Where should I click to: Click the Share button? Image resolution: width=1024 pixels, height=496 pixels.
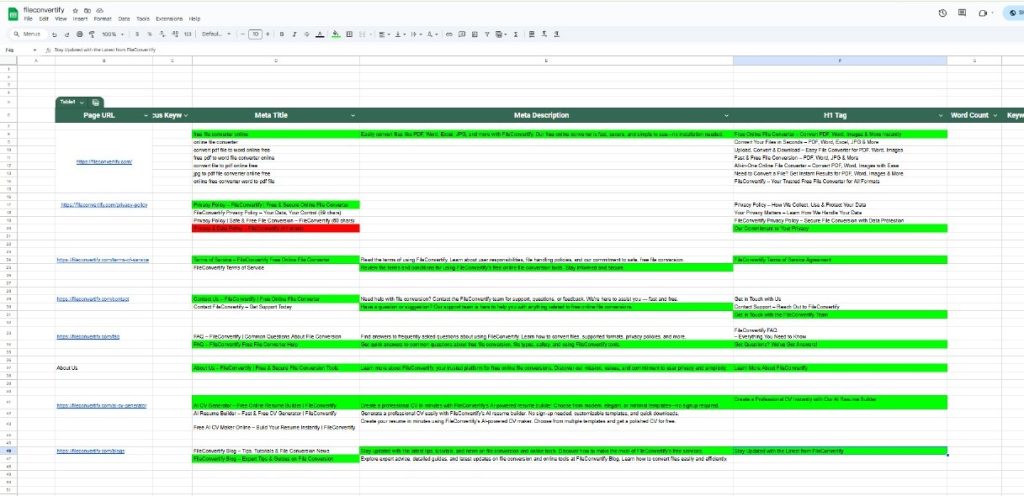[x=1012, y=13]
